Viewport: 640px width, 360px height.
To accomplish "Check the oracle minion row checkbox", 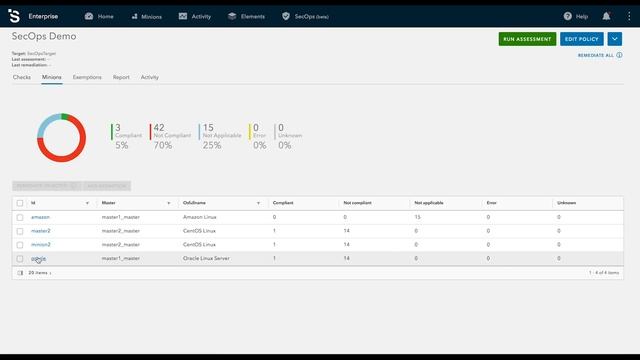I will pos(20,259).
